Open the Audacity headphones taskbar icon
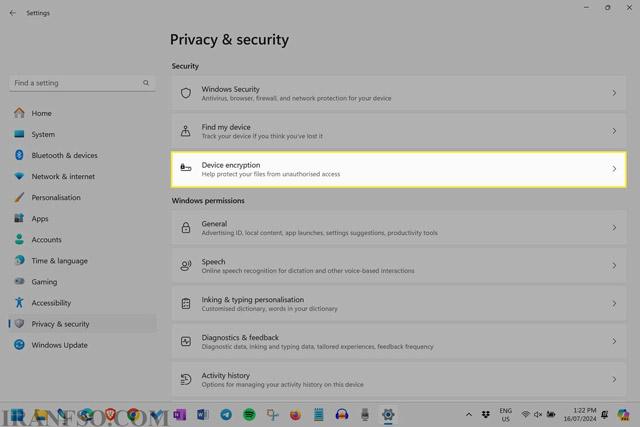This screenshot has height=427, width=640. click(342, 415)
